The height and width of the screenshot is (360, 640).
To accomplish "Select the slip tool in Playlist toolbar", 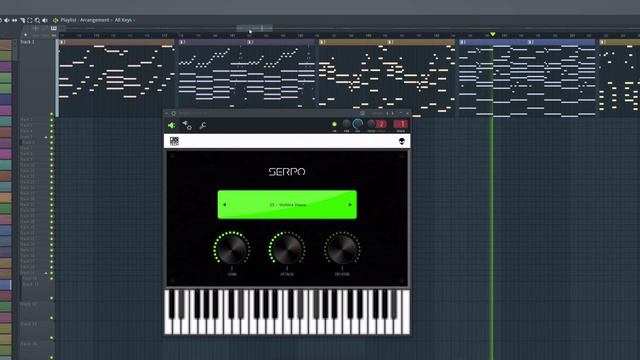I will 15,20.
